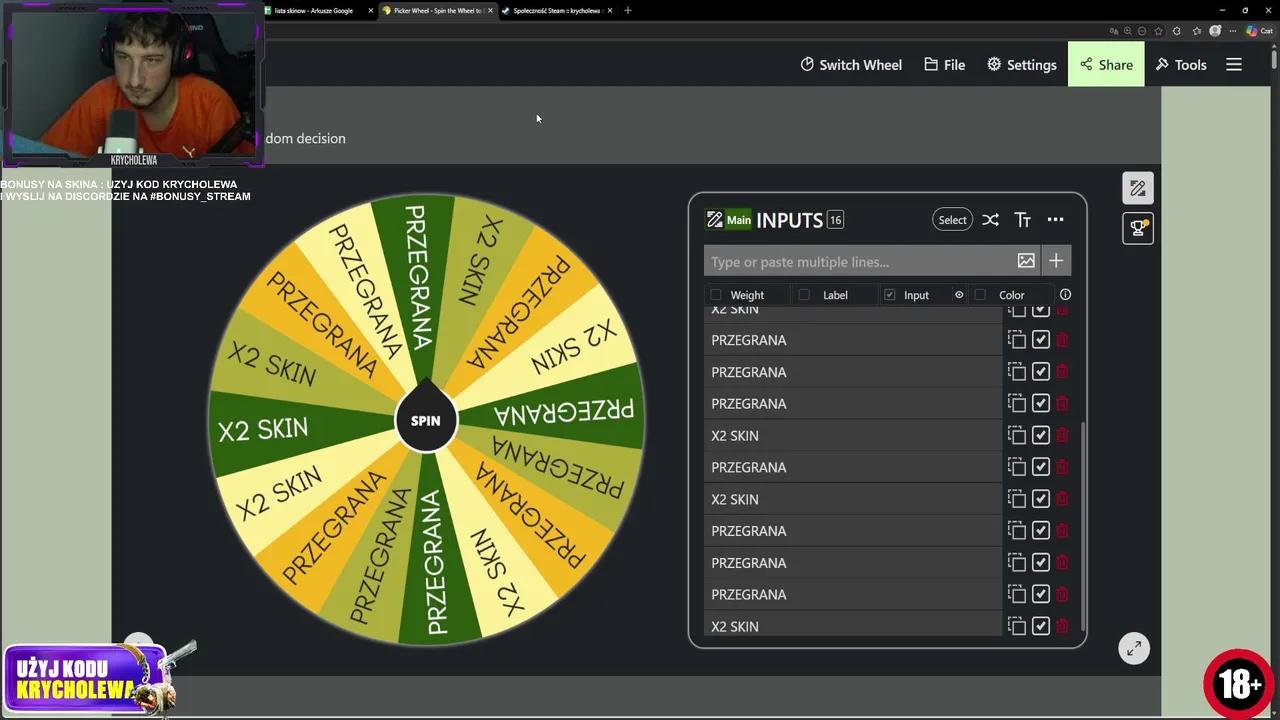
Task: Click the text size Tt icon
Action: click(x=1022, y=220)
